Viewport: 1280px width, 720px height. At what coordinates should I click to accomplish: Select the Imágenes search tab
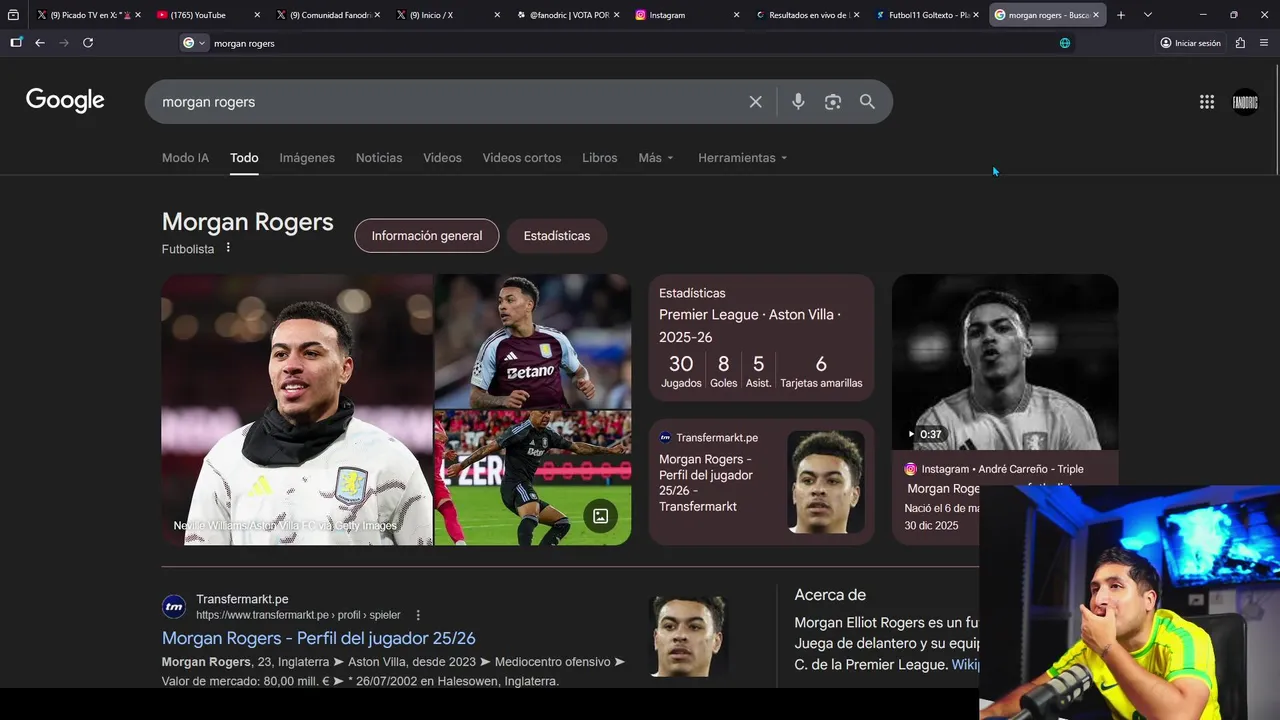(x=307, y=158)
